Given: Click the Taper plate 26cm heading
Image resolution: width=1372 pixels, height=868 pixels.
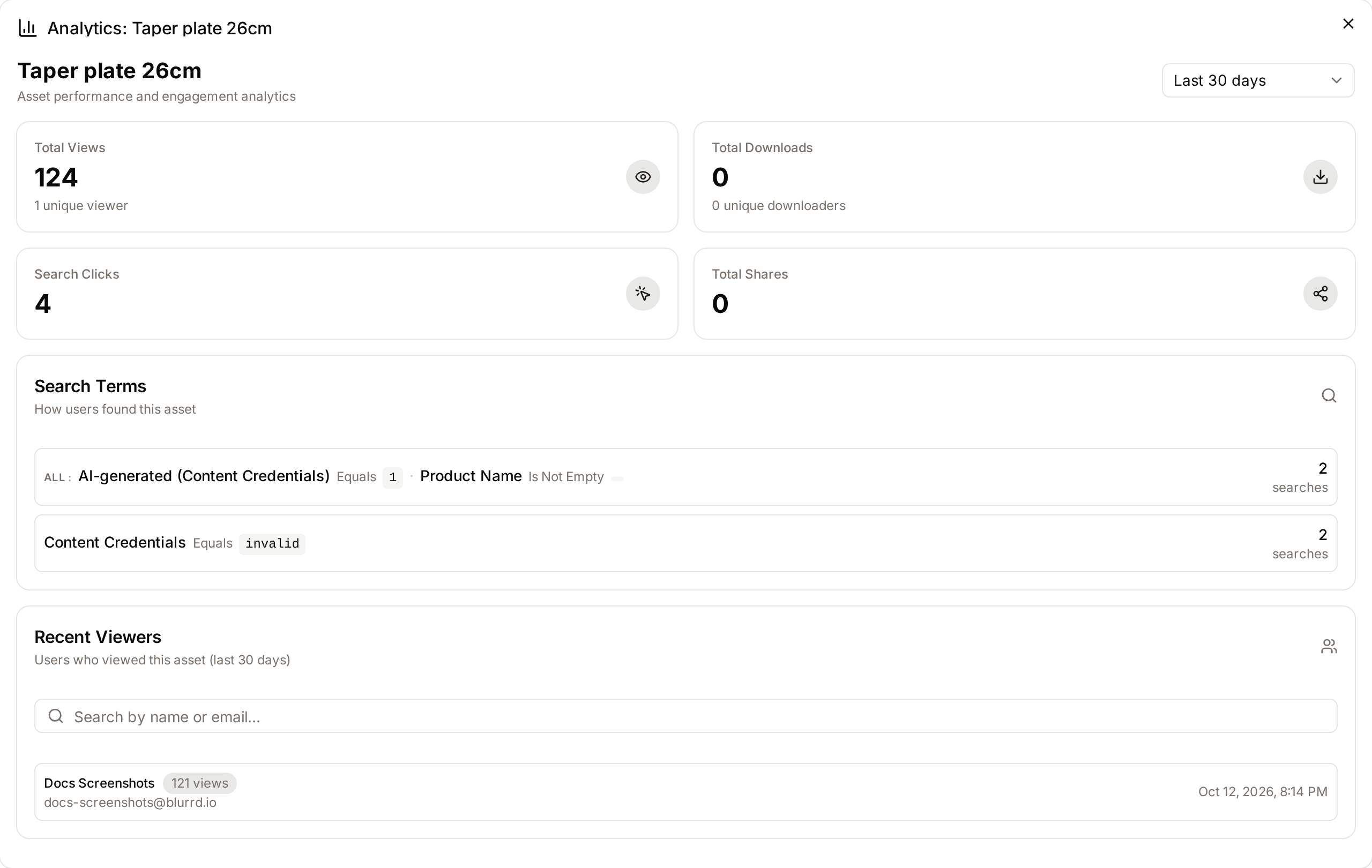Looking at the screenshot, I should pos(109,71).
